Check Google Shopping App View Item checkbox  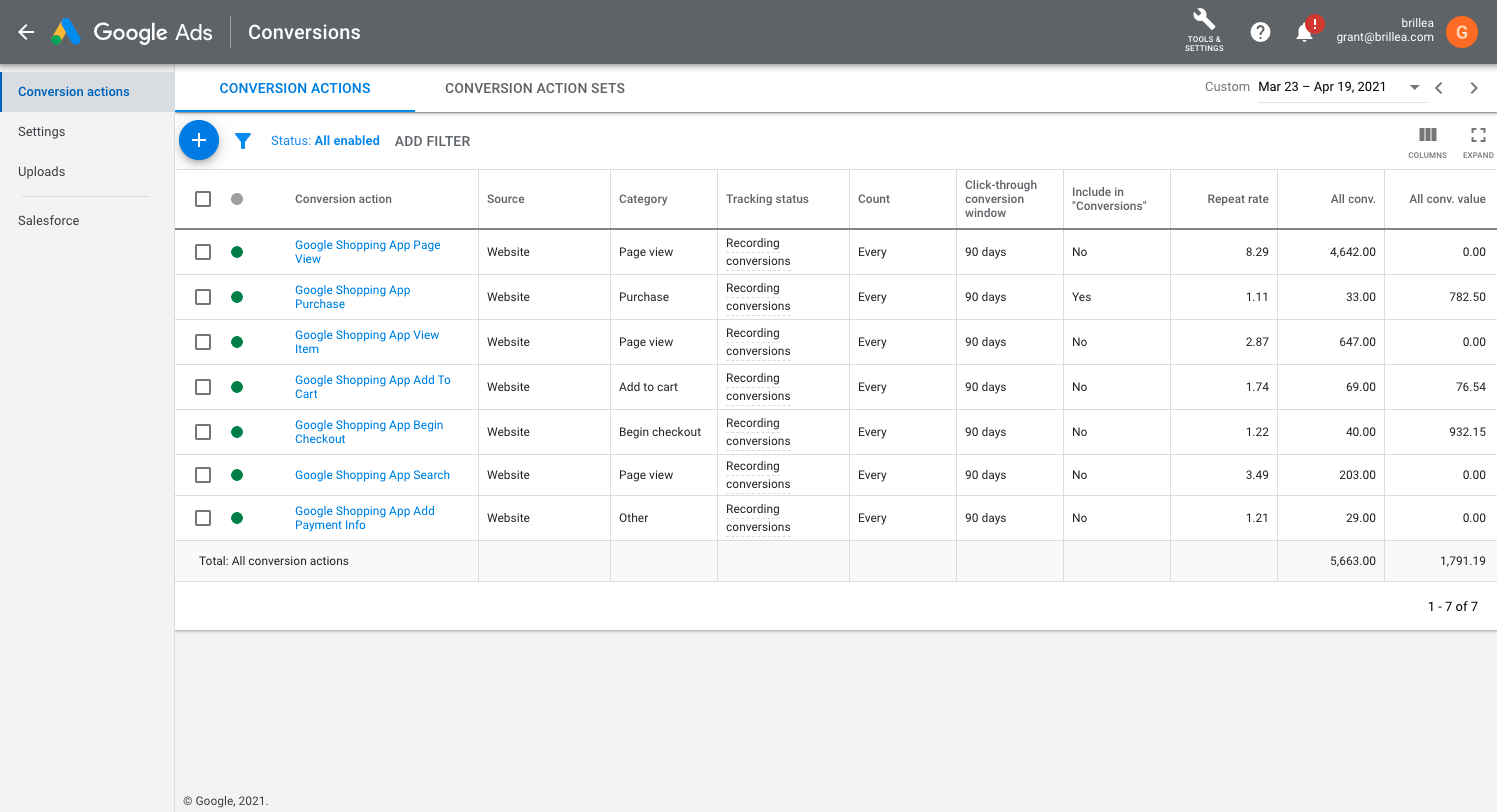(203, 342)
